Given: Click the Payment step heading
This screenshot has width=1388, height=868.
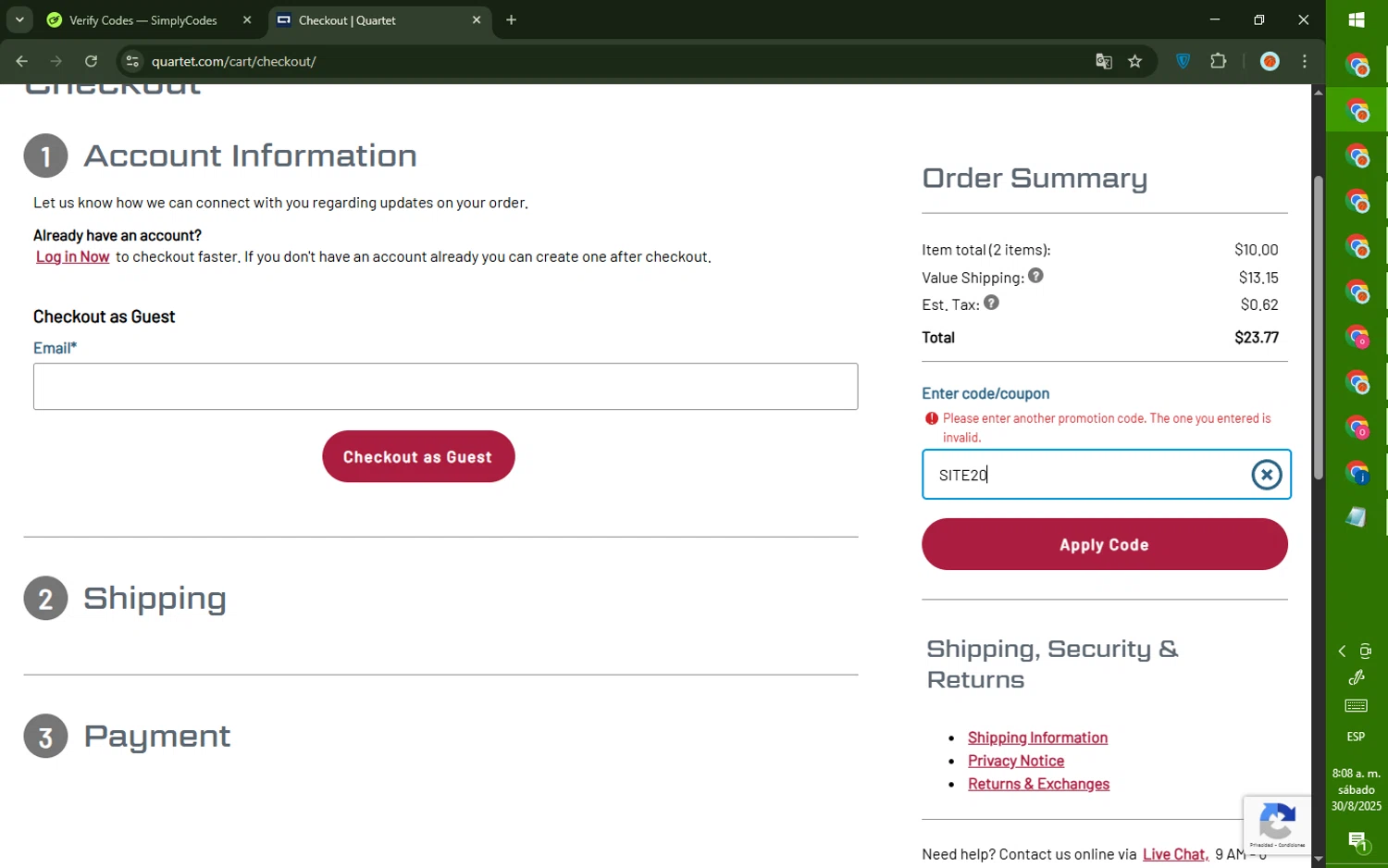Looking at the screenshot, I should click(x=157, y=737).
